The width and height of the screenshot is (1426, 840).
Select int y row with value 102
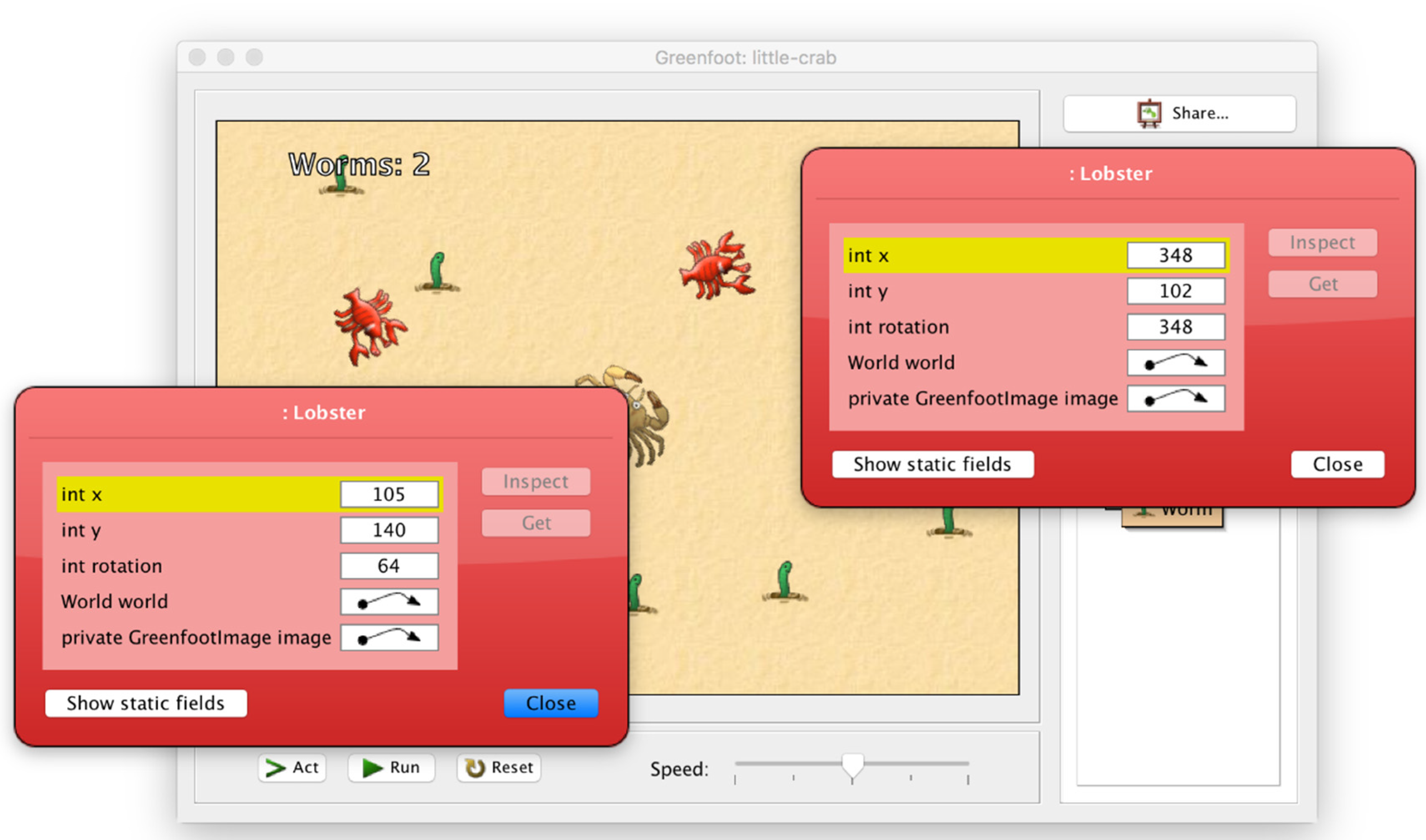pyautogui.click(x=1036, y=291)
